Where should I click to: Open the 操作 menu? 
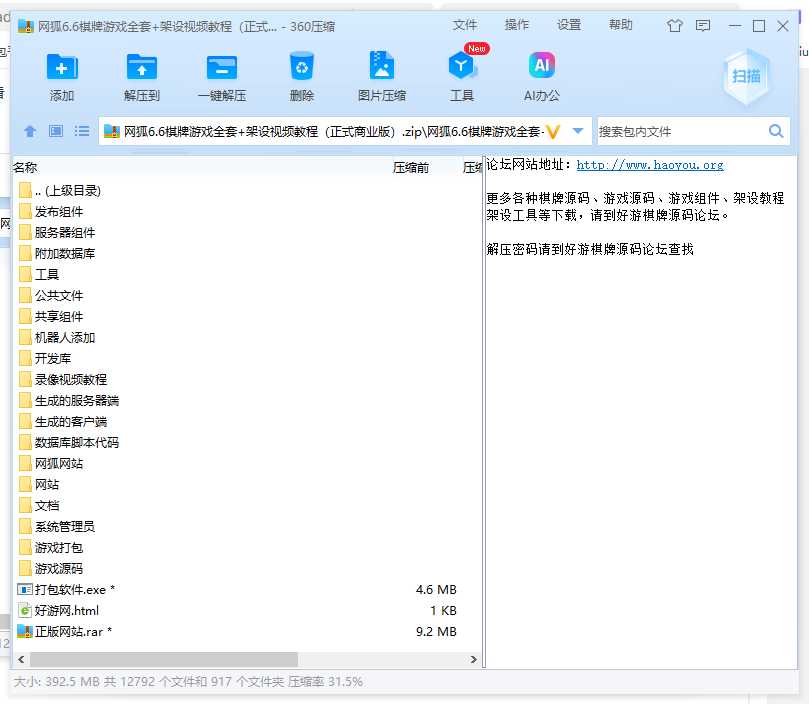(x=516, y=25)
